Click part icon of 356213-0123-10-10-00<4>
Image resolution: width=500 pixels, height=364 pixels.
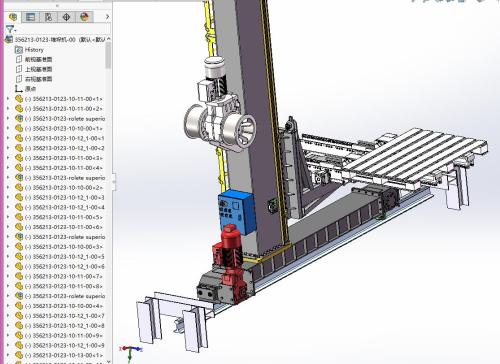[x=19, y=306]
